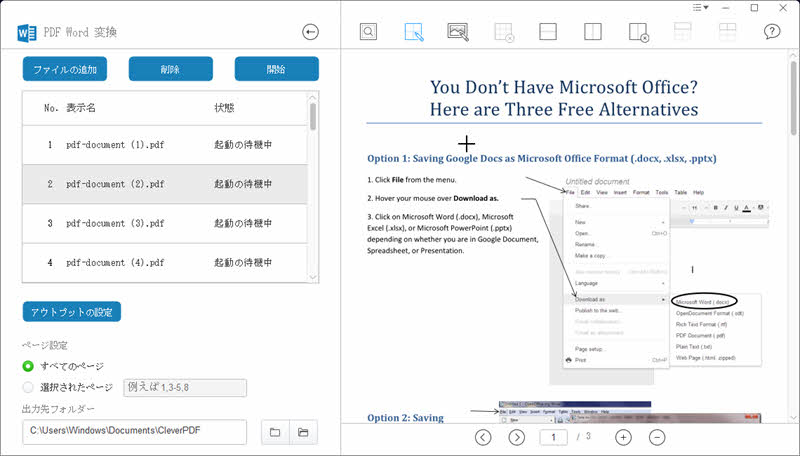Click the Option 1 heading in preview
This screenshot has width=800, height=456.
click(x=542, y=159)
